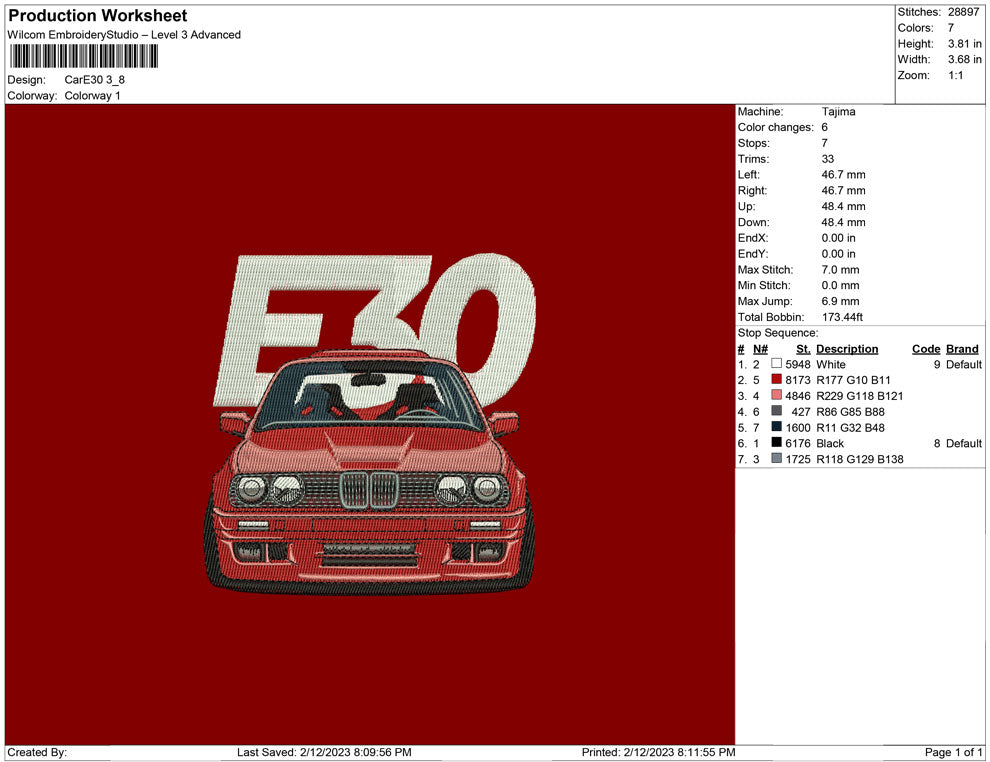Click the Zoom 1:1 value
Screen dimensions: 990x762
click(955, 76)
